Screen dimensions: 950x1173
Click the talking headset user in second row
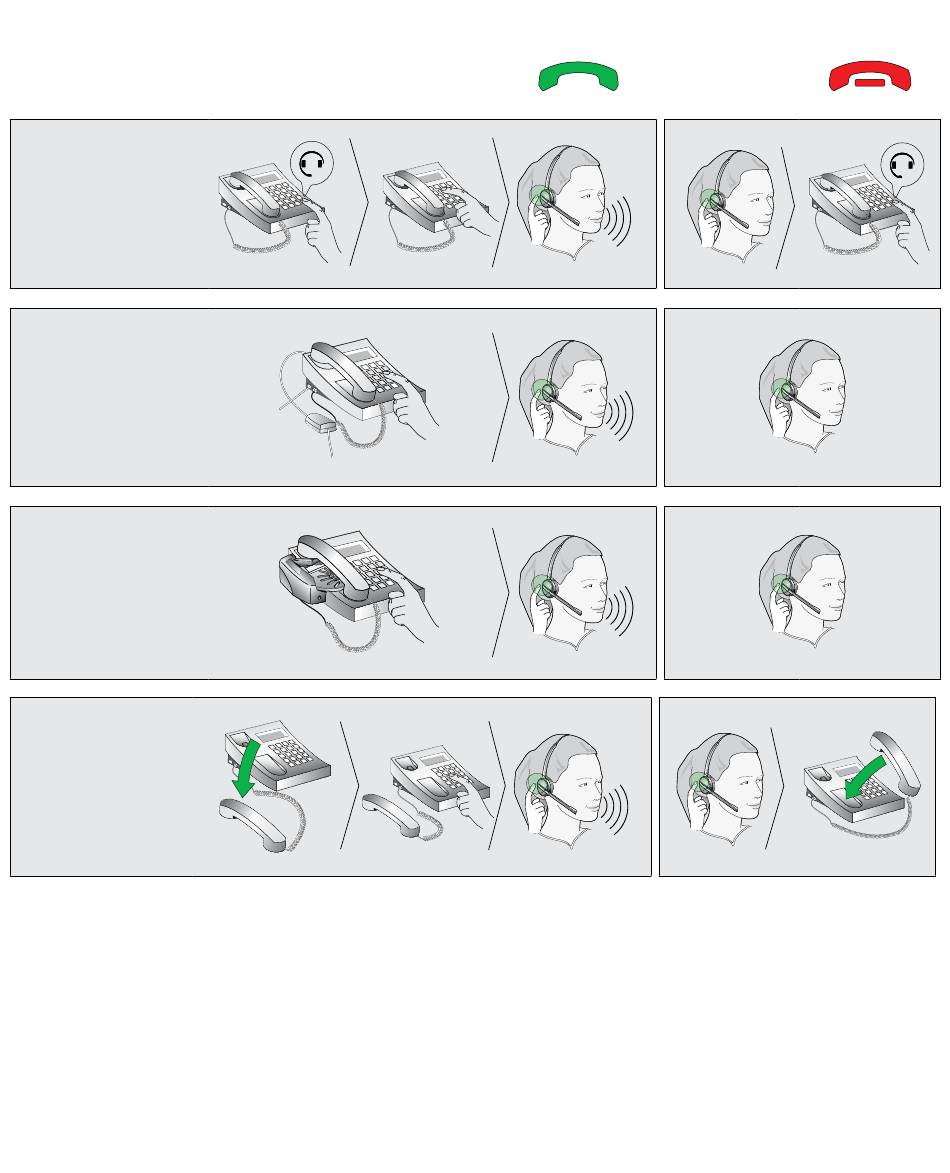[576, 397]
